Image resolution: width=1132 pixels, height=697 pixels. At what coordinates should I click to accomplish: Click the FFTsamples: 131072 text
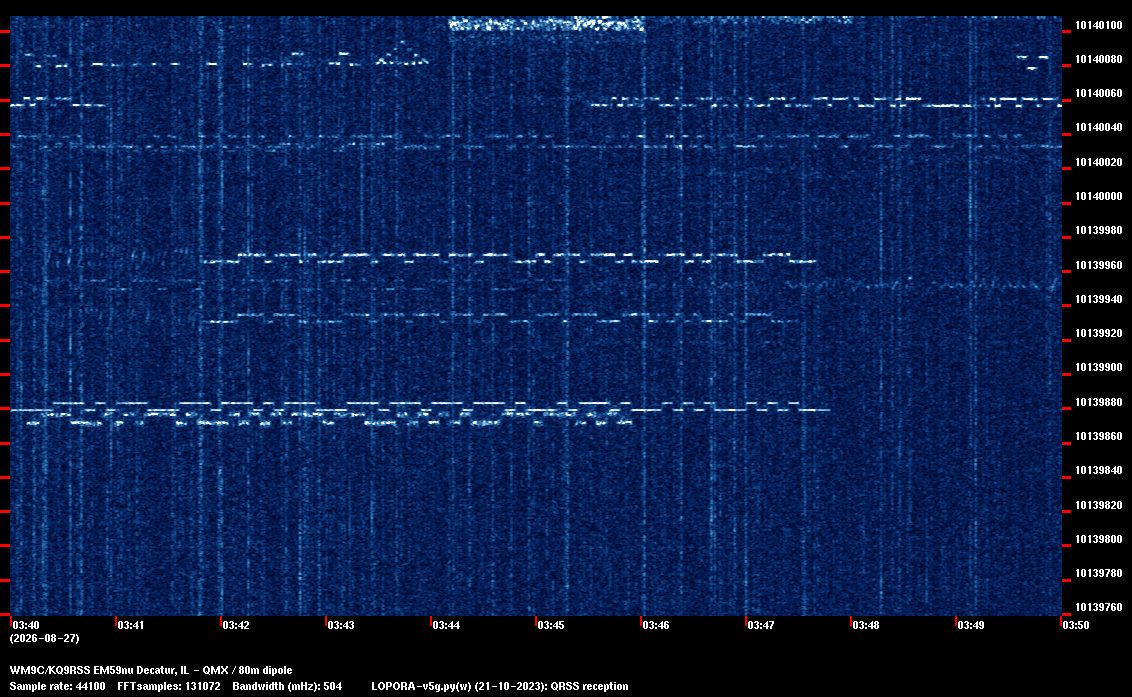(x=169, y=686)
